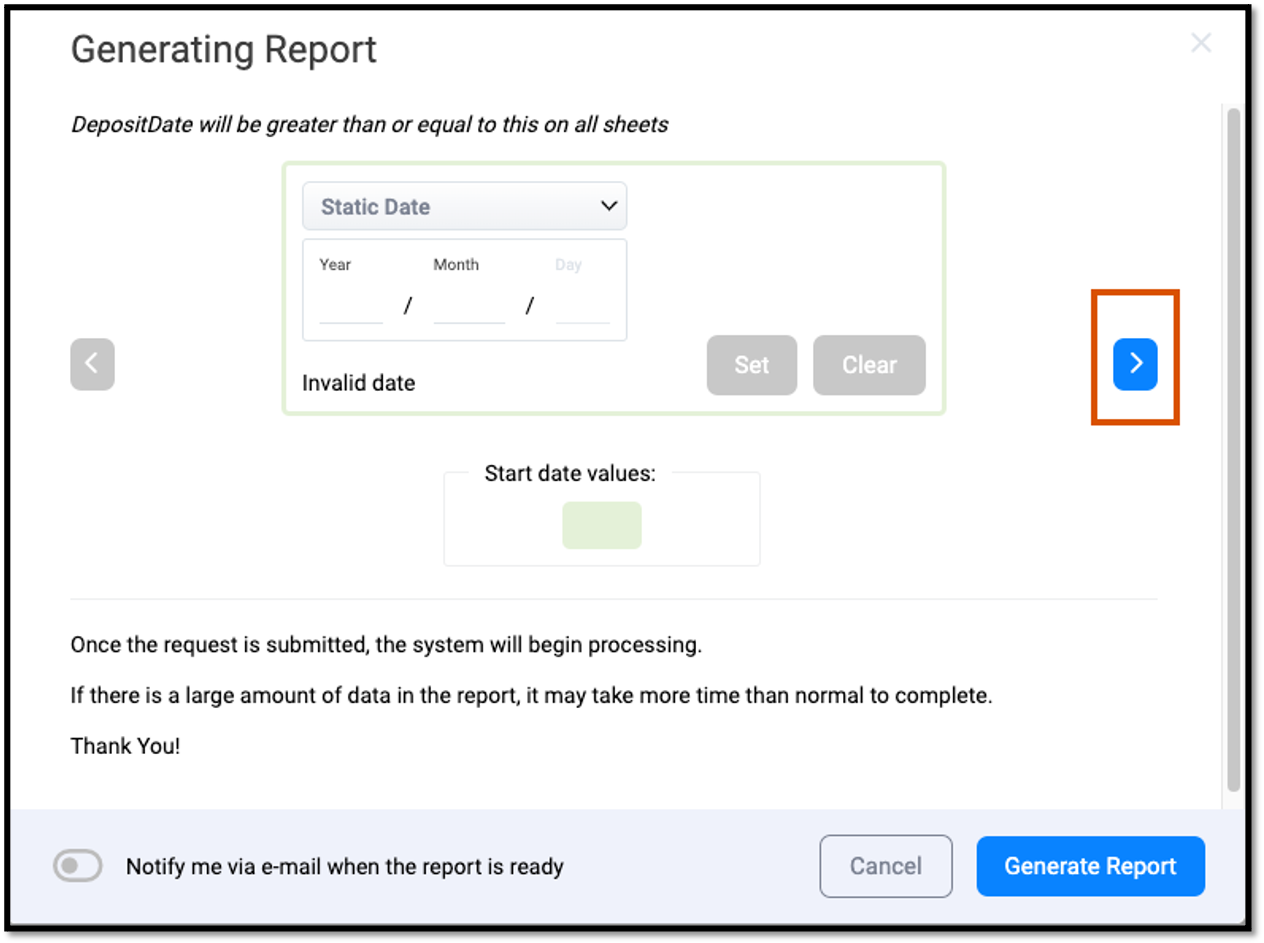1264x943 pixels.
Task: Click the Generating Report title
Action: [223, 48]
